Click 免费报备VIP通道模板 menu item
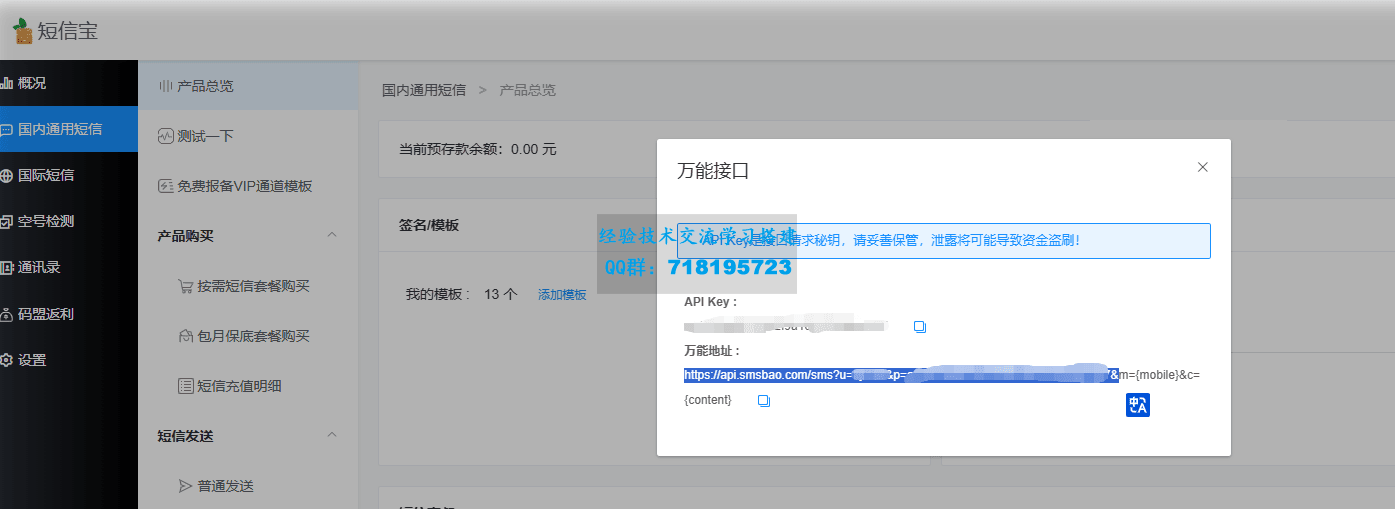 pyautogui.click(x=244, y=186)
